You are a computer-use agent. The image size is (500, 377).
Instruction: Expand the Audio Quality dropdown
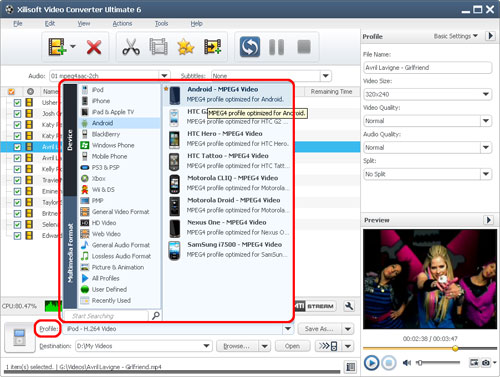pos(486,147)
